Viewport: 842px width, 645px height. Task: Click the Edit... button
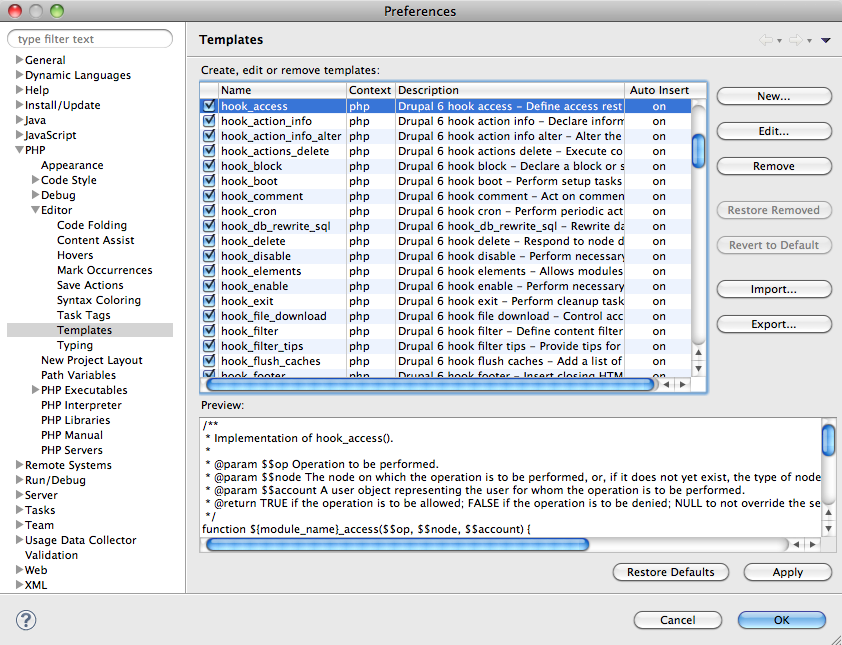(774, 131)
